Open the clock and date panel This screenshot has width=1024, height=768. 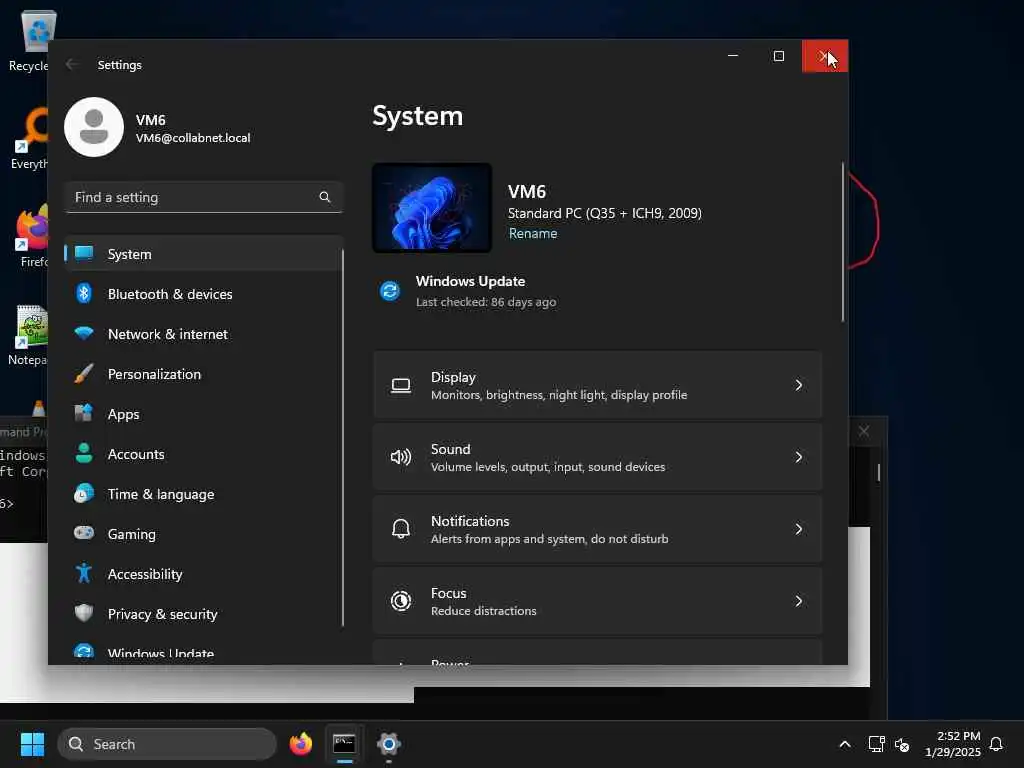[952, 744]
